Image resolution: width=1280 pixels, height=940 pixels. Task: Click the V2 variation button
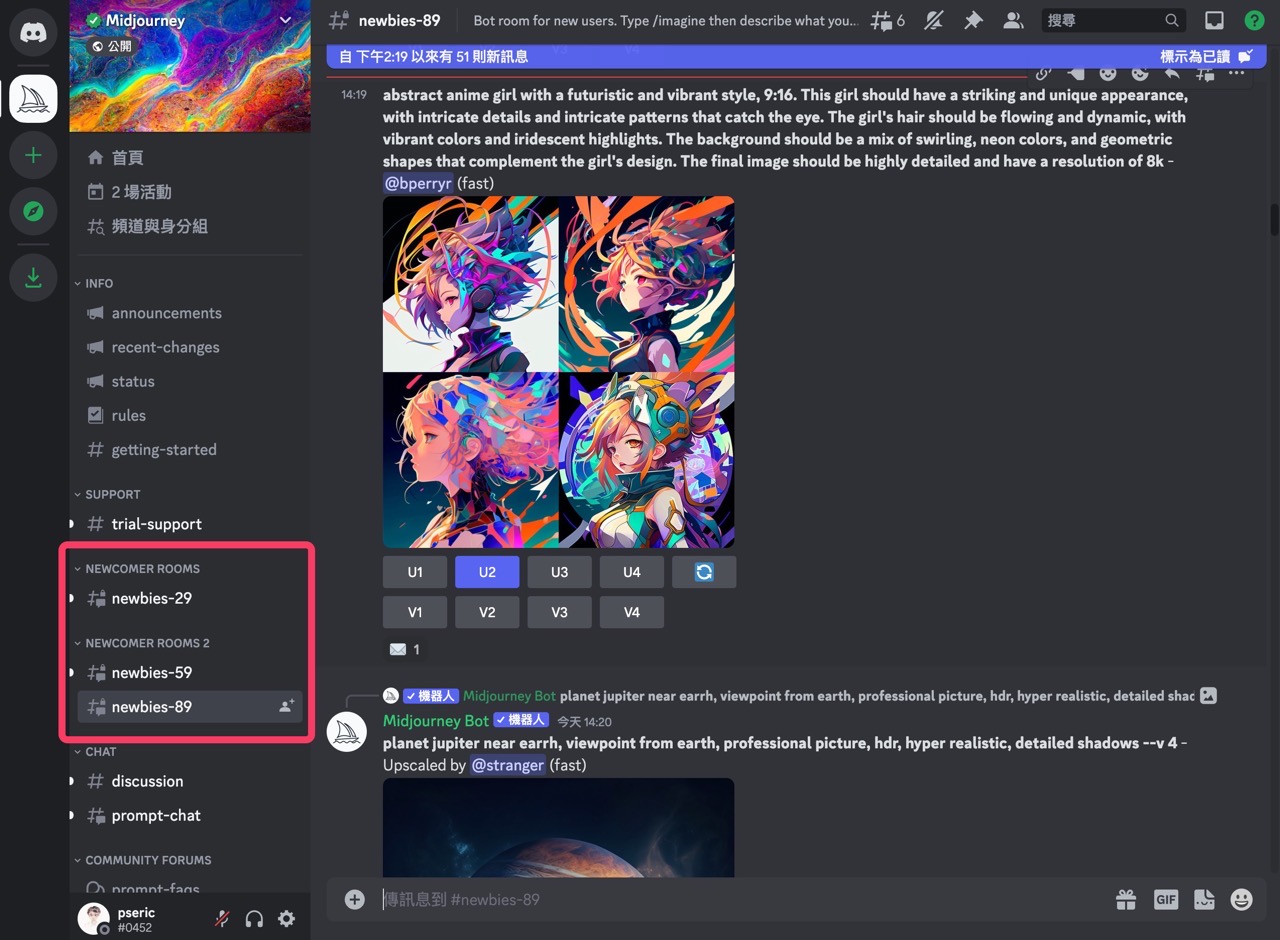(487, 612)
